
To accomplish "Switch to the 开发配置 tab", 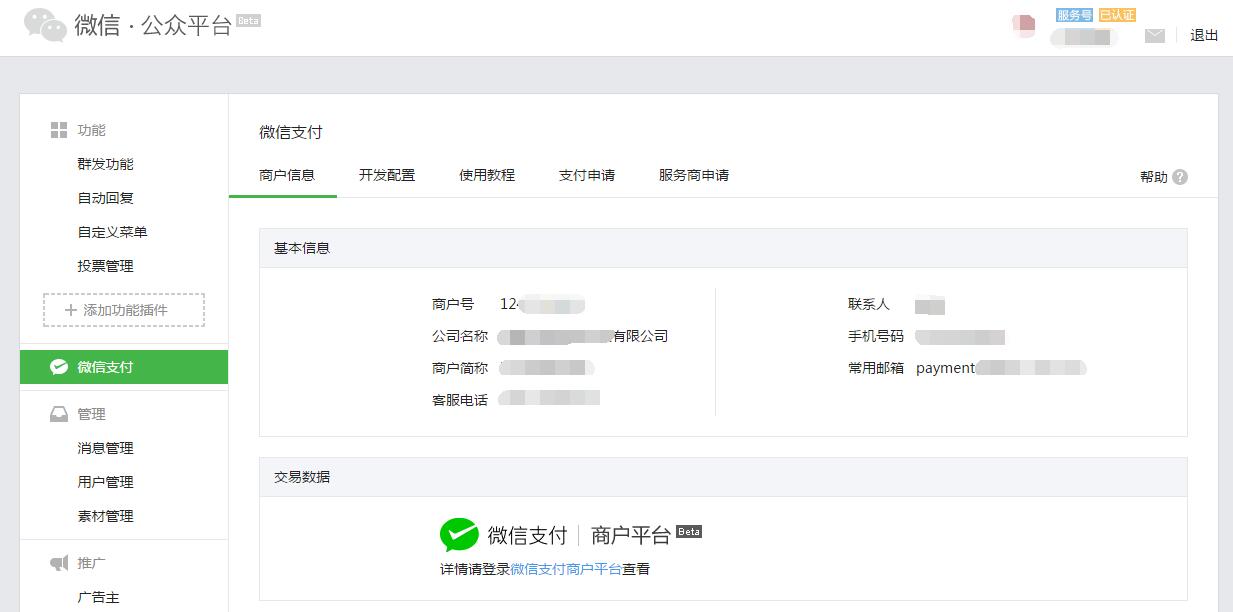I will coord(387,175).
